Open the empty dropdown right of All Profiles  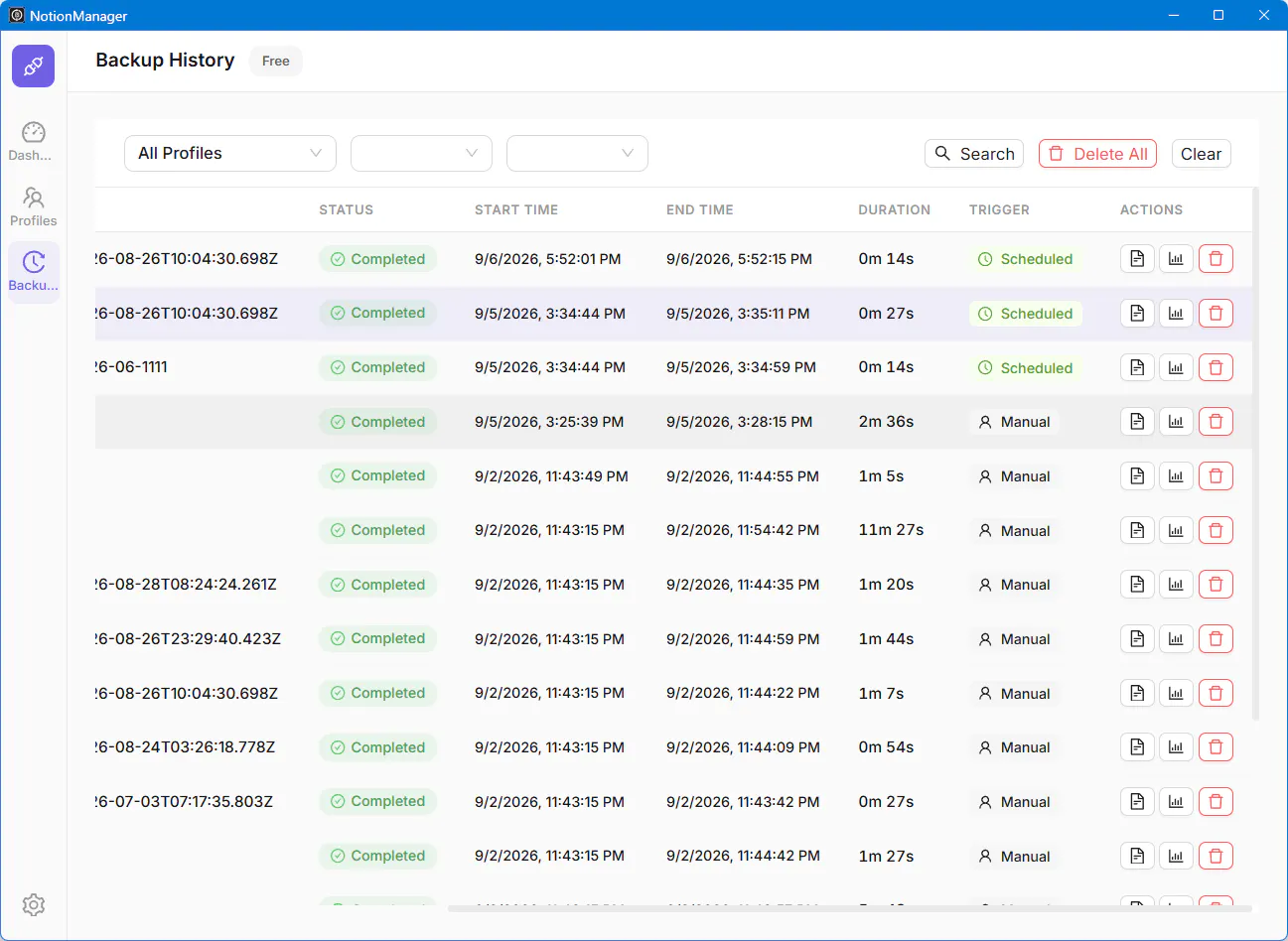(x=421, y=153)
